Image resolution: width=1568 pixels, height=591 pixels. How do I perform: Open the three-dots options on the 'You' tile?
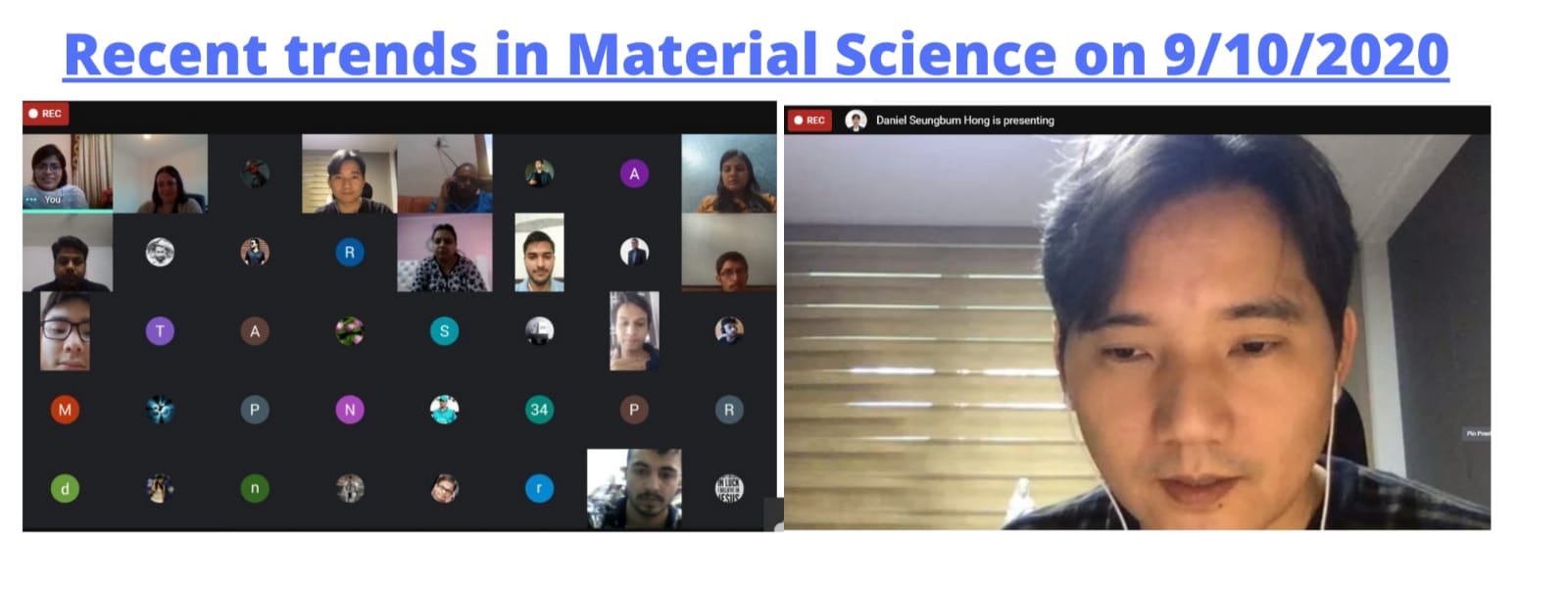click(x=31, y=200)
